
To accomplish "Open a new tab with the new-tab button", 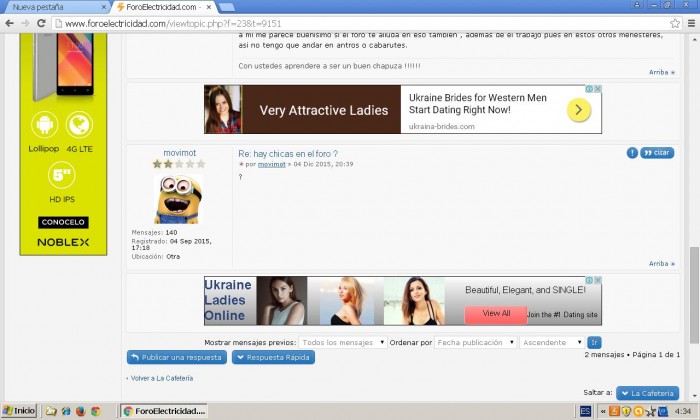I will pos(227,7).
